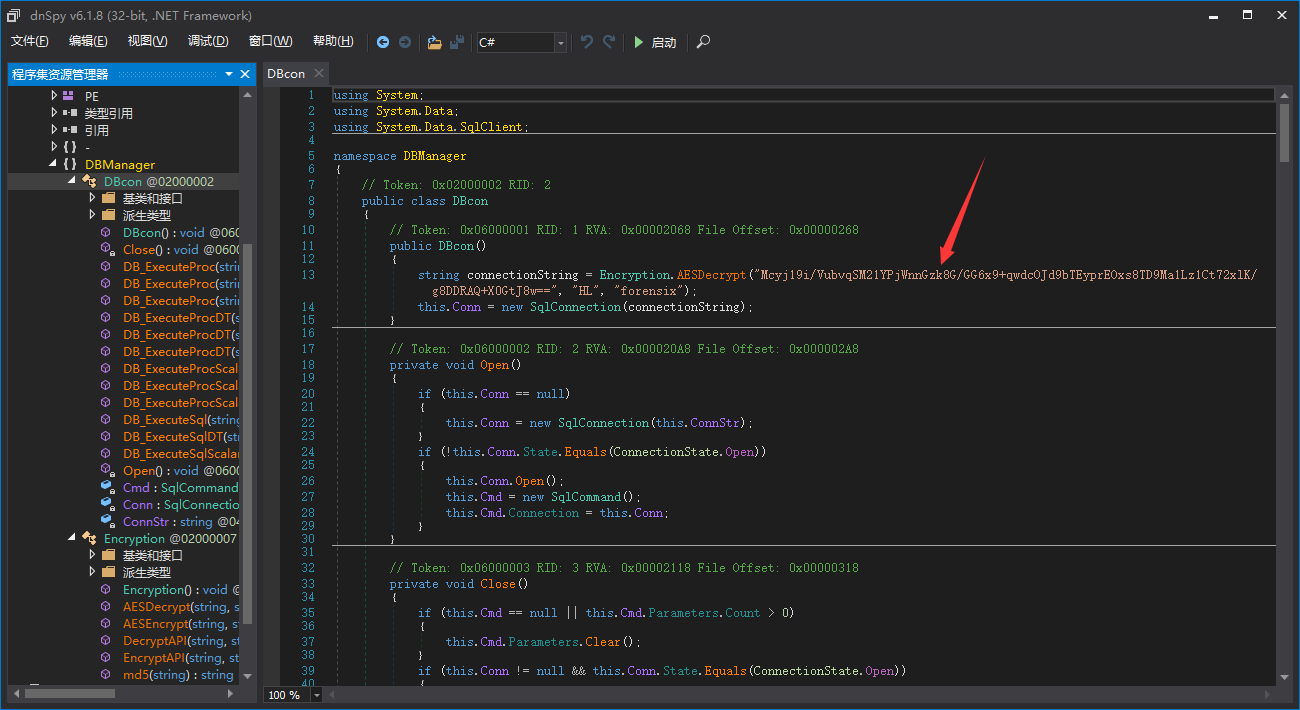Click the reference icon beside 类型引用
This screenshot has height=710, width=1300.
tap(69, 113)
